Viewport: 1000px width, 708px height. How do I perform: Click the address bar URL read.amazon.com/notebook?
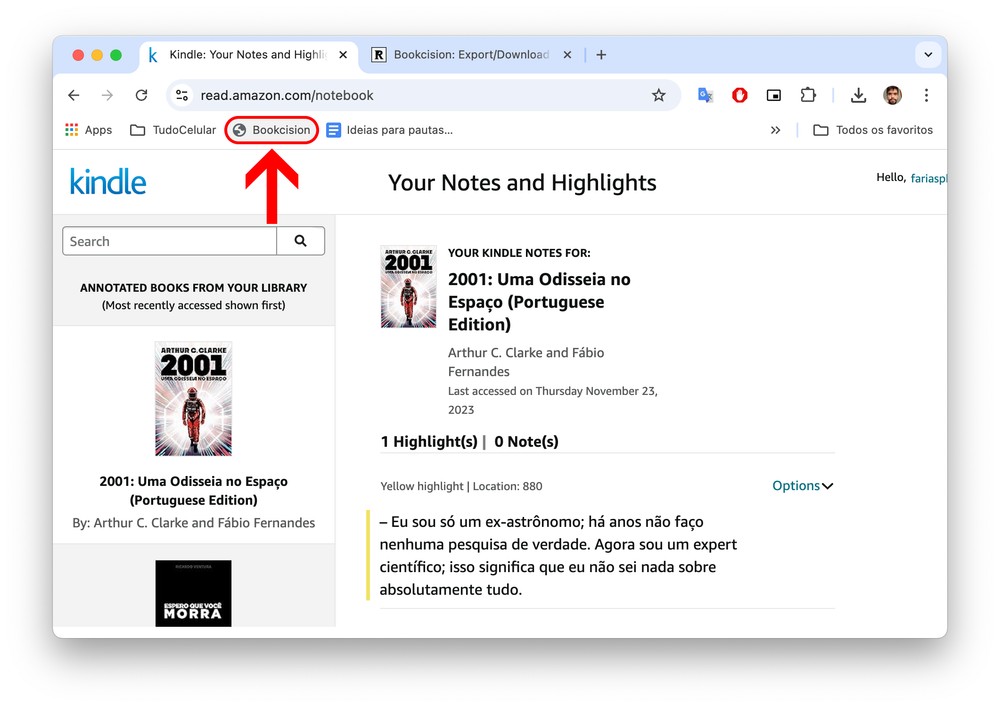tap(287, 96)
